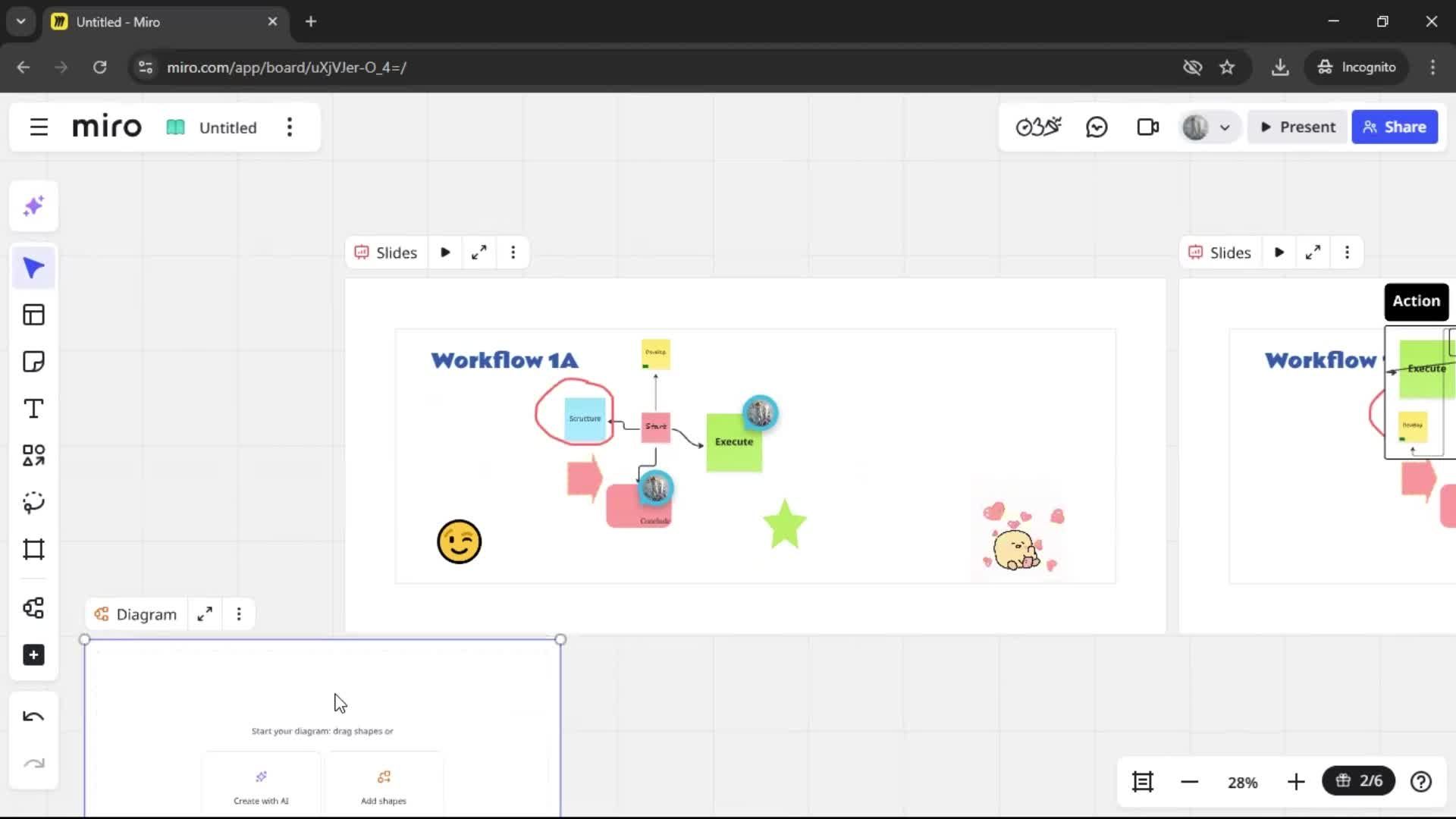Image resolution: width=1456 pixels, height=819 pixels.
Task: Open the comments panel icon
Action: tap(1097, 127)
